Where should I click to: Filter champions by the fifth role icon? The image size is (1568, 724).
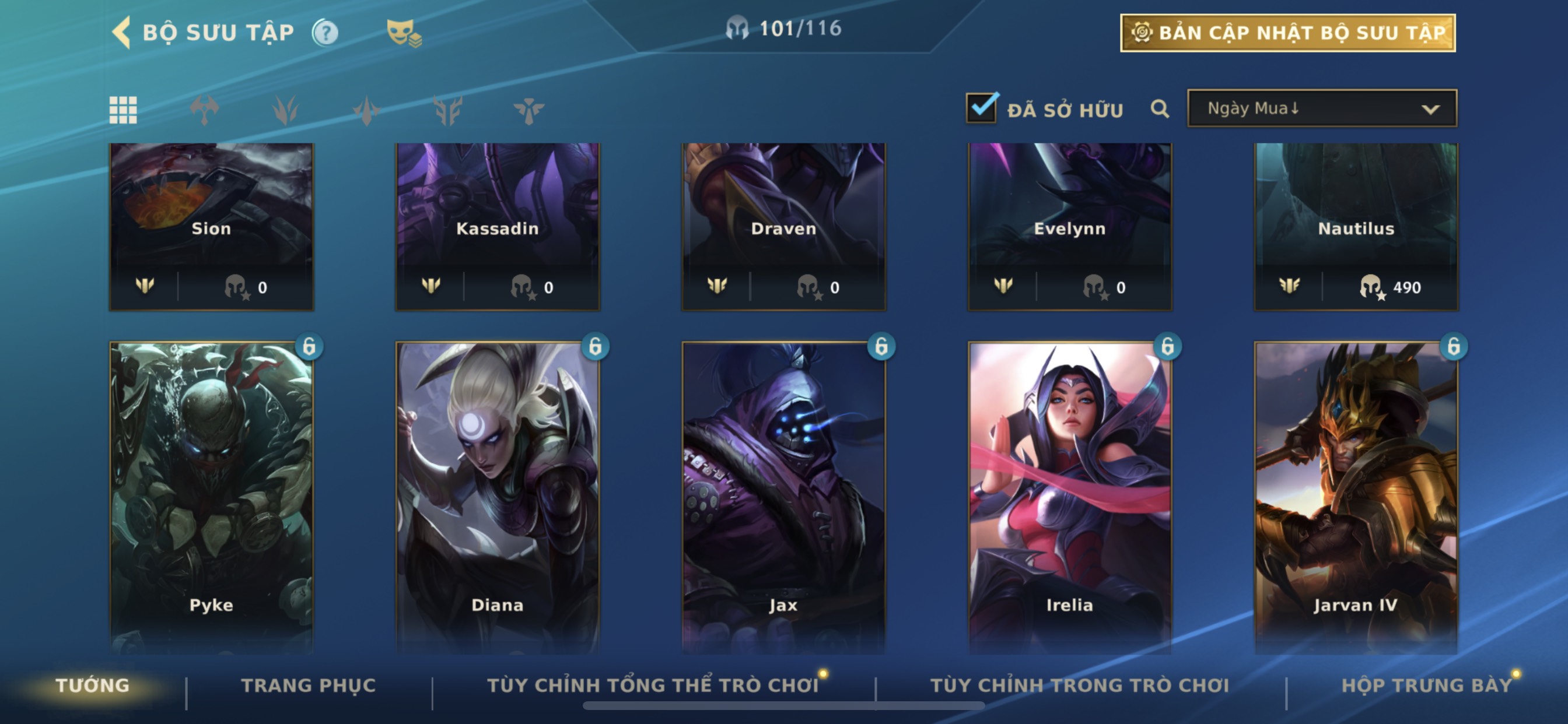[x=447, y=110]
